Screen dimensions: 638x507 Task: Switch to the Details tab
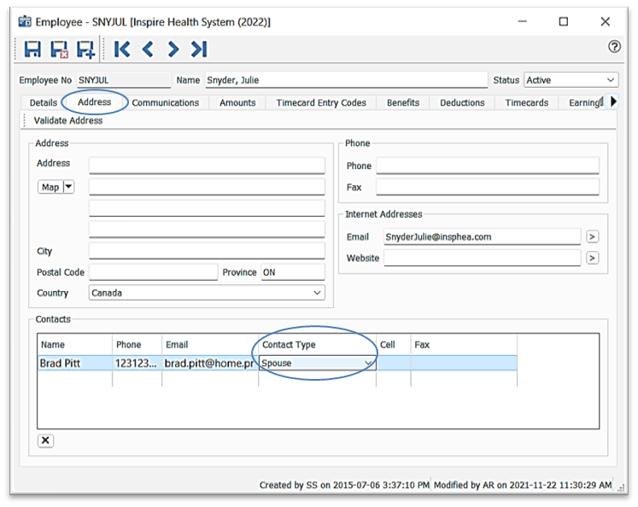point(43,103)
